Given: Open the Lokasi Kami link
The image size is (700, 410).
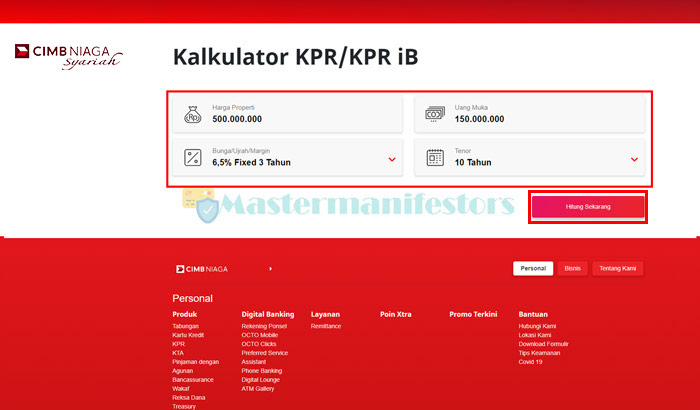Looking at the screenshot, I should click(x=535, y=335).
